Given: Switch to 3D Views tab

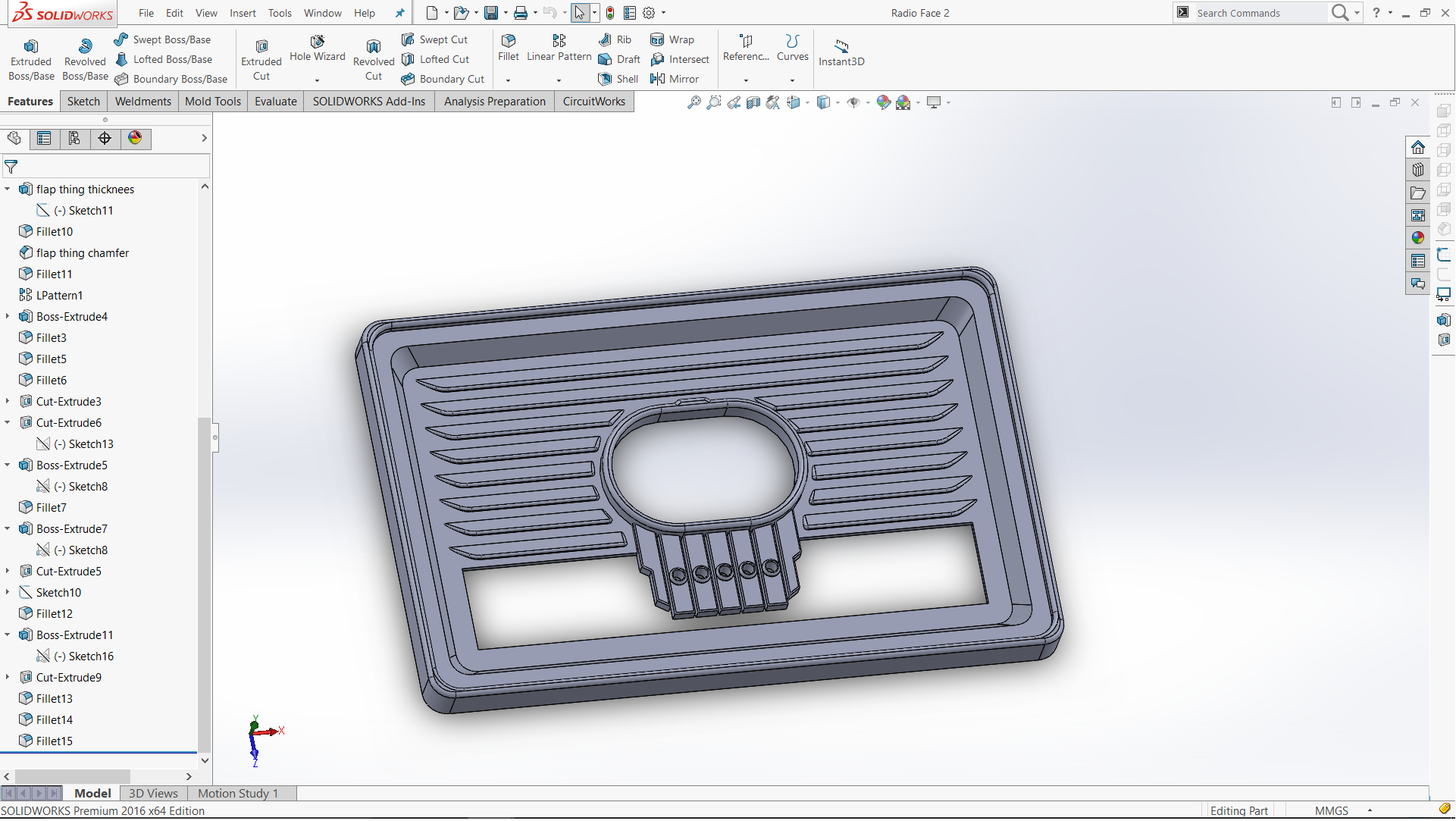Looking at the screenshot, I should pyautogui.click(x=153, y=794).
